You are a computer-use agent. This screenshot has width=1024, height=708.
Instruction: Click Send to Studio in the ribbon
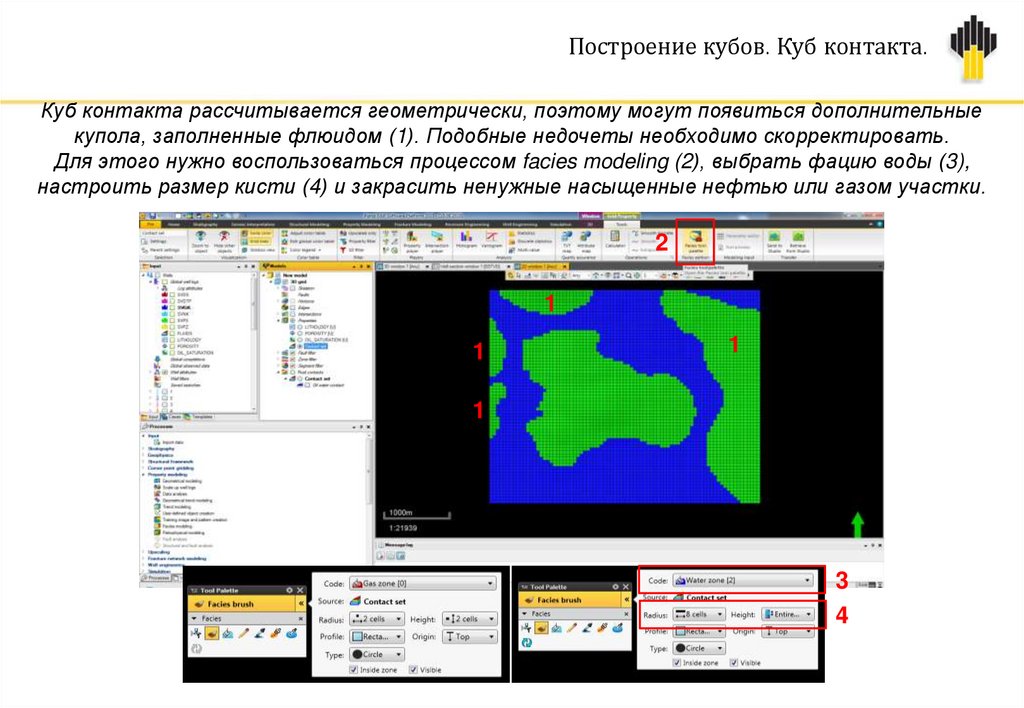774,242
